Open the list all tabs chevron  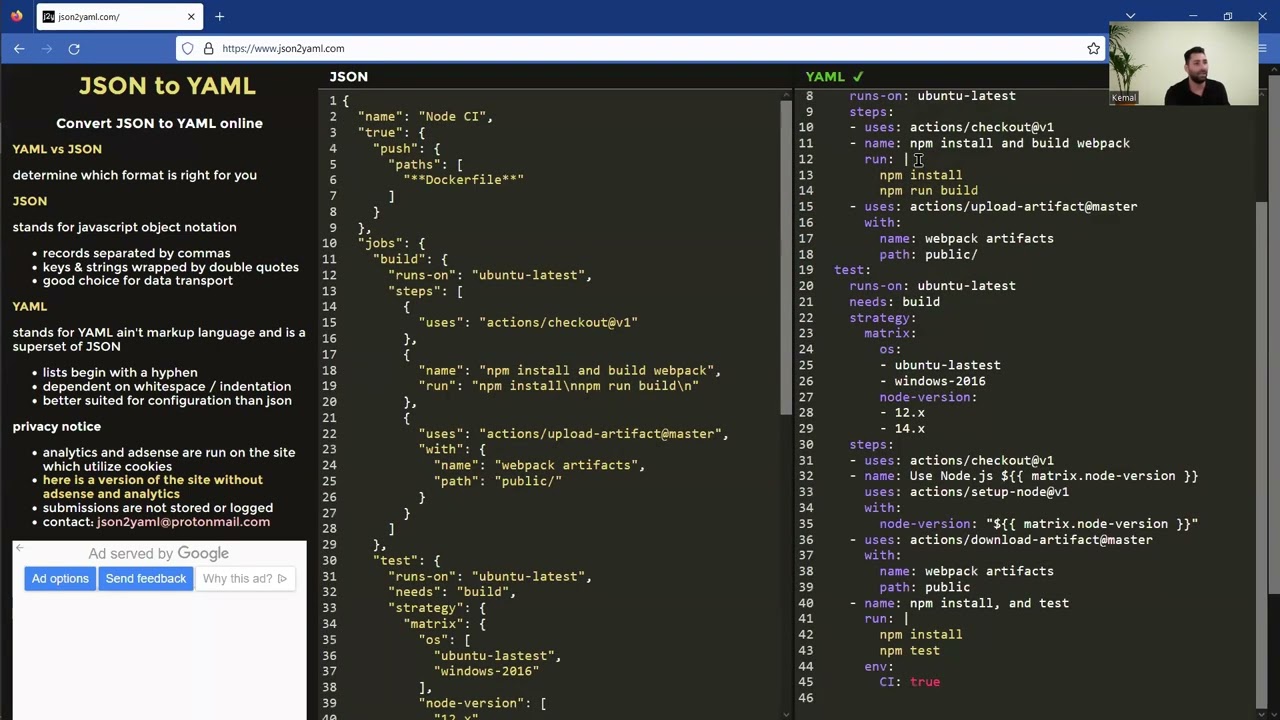[x=1130, y=16]
